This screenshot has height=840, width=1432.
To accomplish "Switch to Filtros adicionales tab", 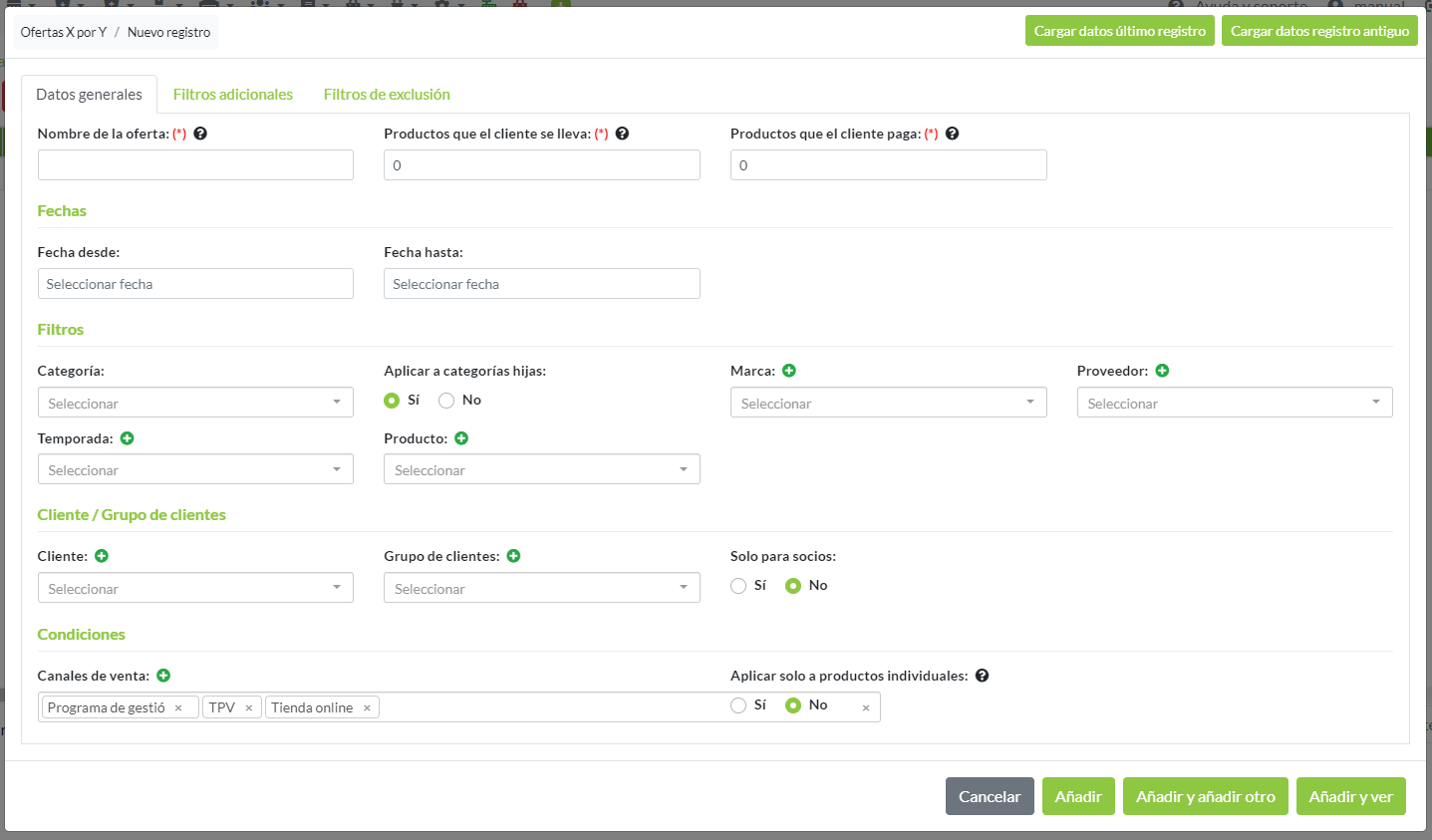I will [233, 95].
